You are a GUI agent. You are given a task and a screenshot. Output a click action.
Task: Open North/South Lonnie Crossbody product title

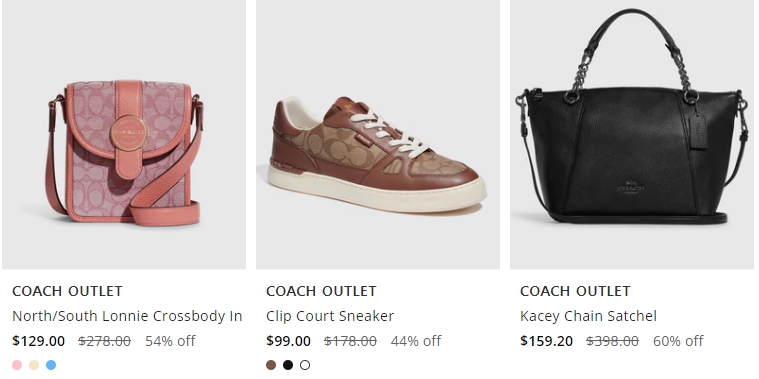[x=127, y=316]
